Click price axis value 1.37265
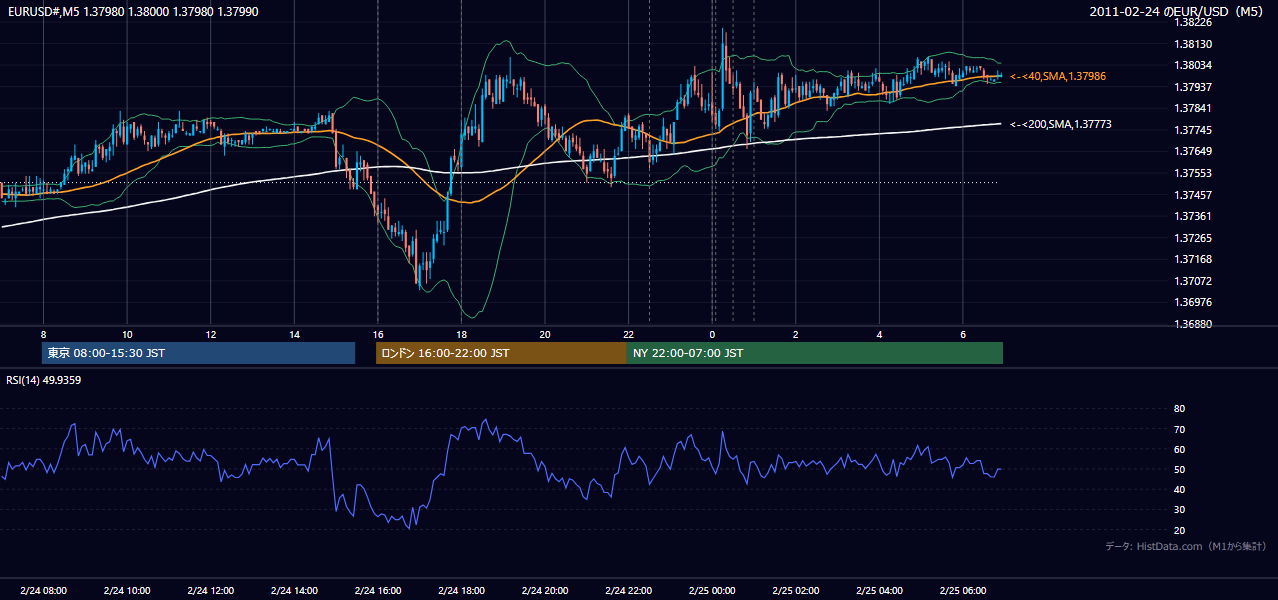Screen dimensions: 1278x600 coord(1192,238)
